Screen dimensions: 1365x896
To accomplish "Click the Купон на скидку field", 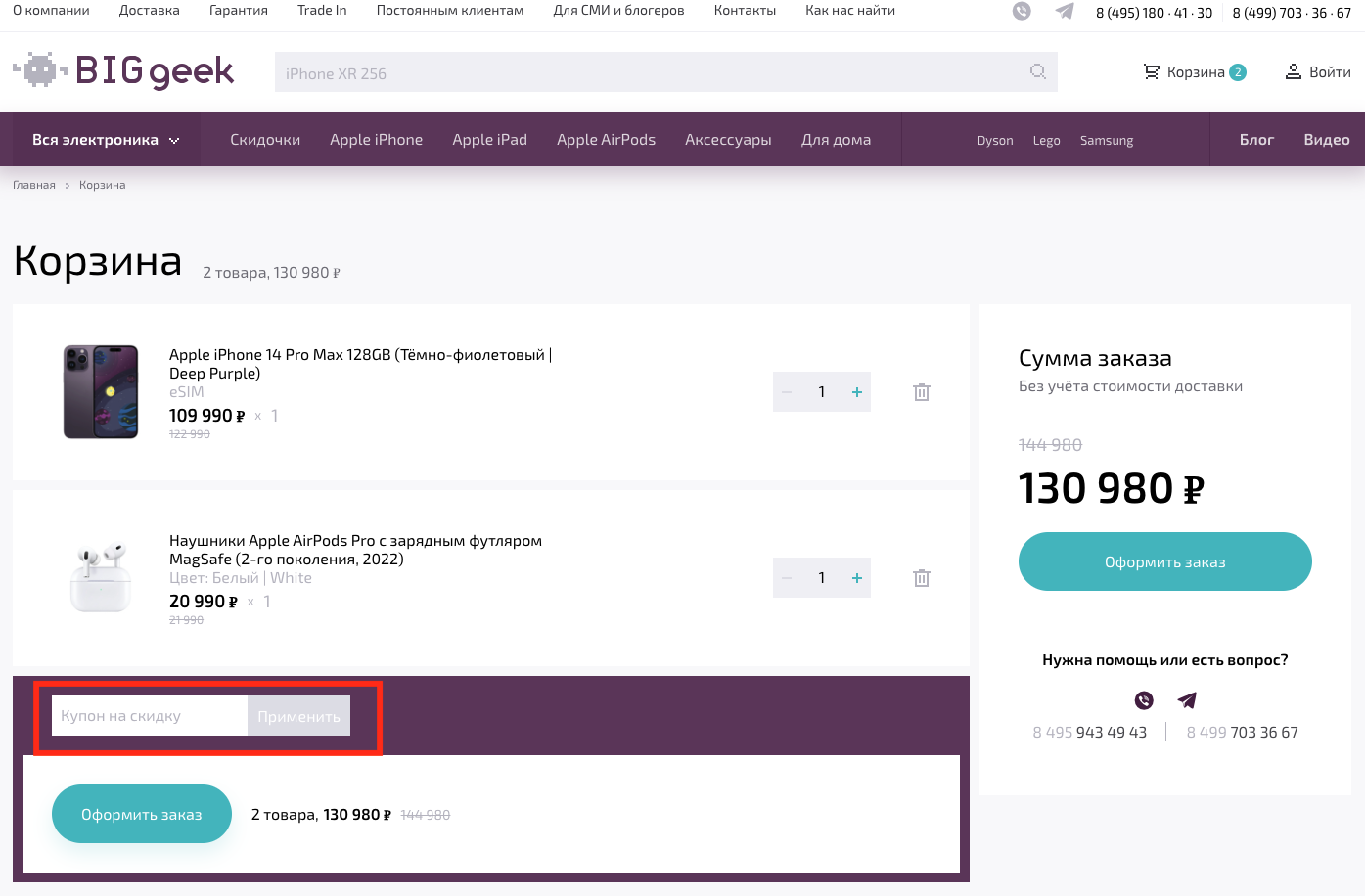I will pyautogui.click(x=150, y=716).
